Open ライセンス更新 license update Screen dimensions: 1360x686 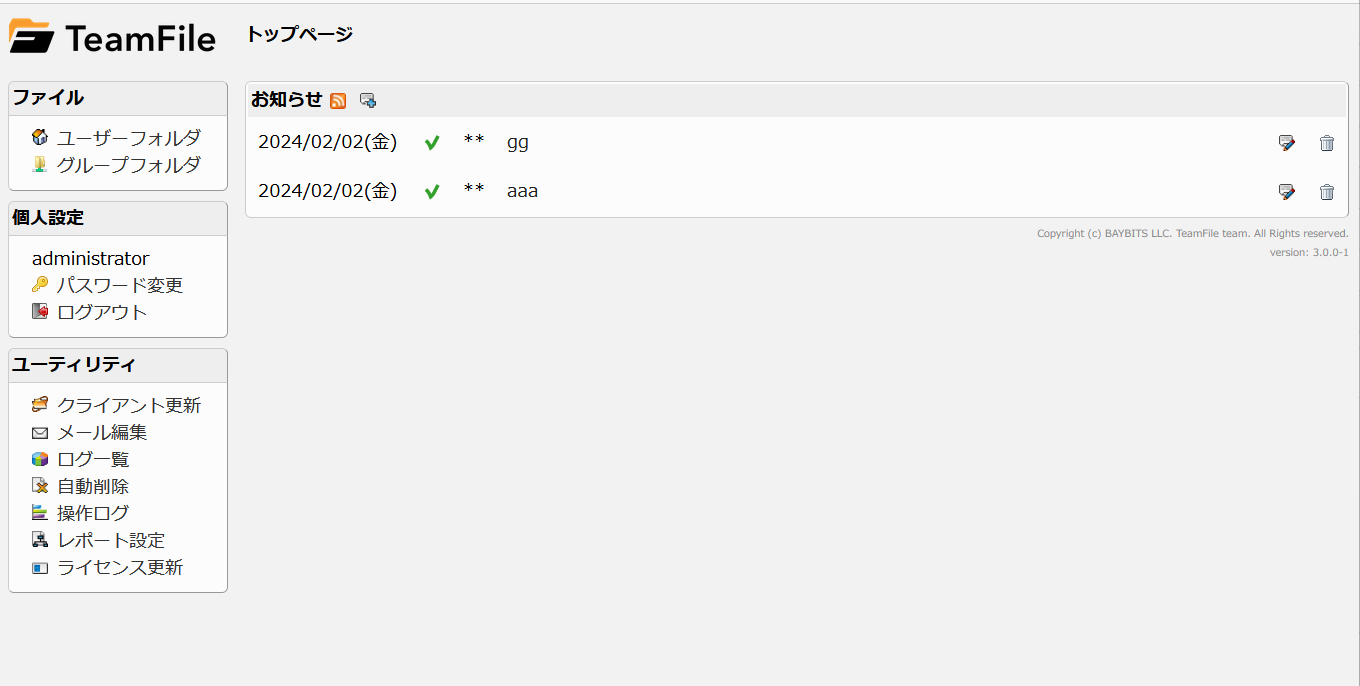tap(120, 567)
